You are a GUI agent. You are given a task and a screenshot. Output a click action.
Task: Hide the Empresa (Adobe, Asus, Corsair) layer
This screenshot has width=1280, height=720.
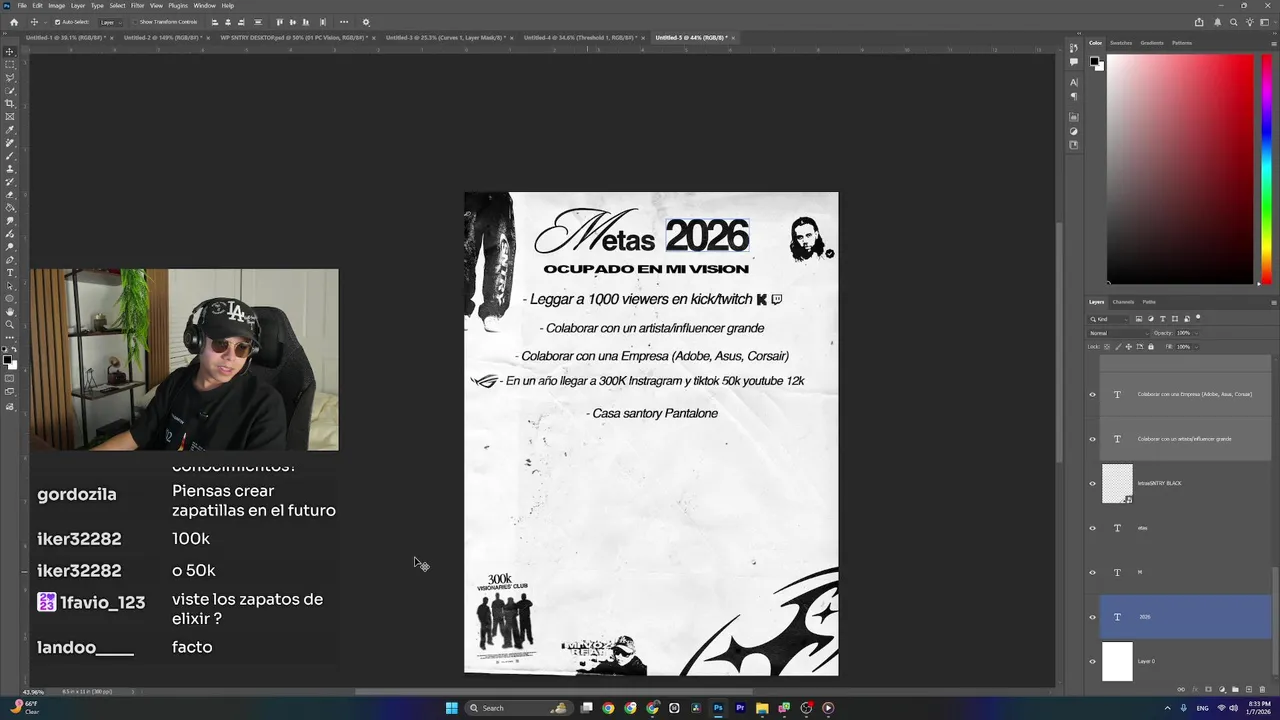tap(1092, 394)
